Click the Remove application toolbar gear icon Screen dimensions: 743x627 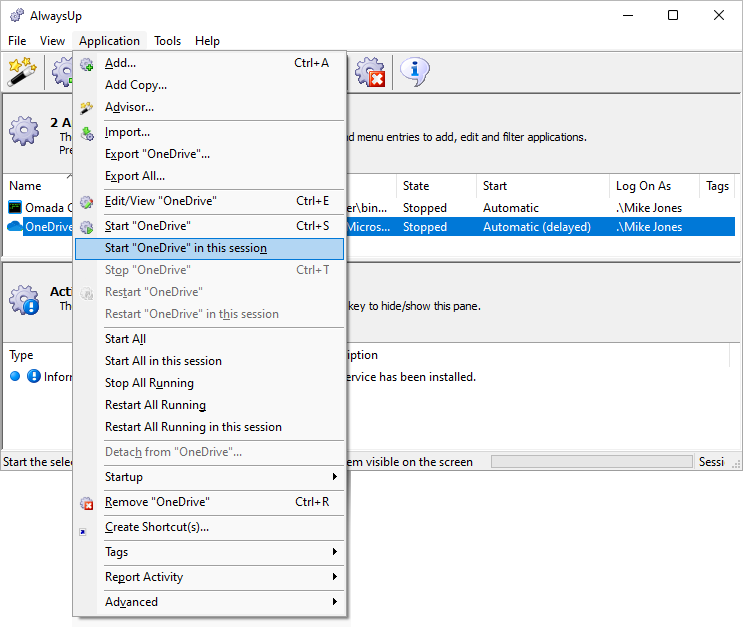[370, 72]
